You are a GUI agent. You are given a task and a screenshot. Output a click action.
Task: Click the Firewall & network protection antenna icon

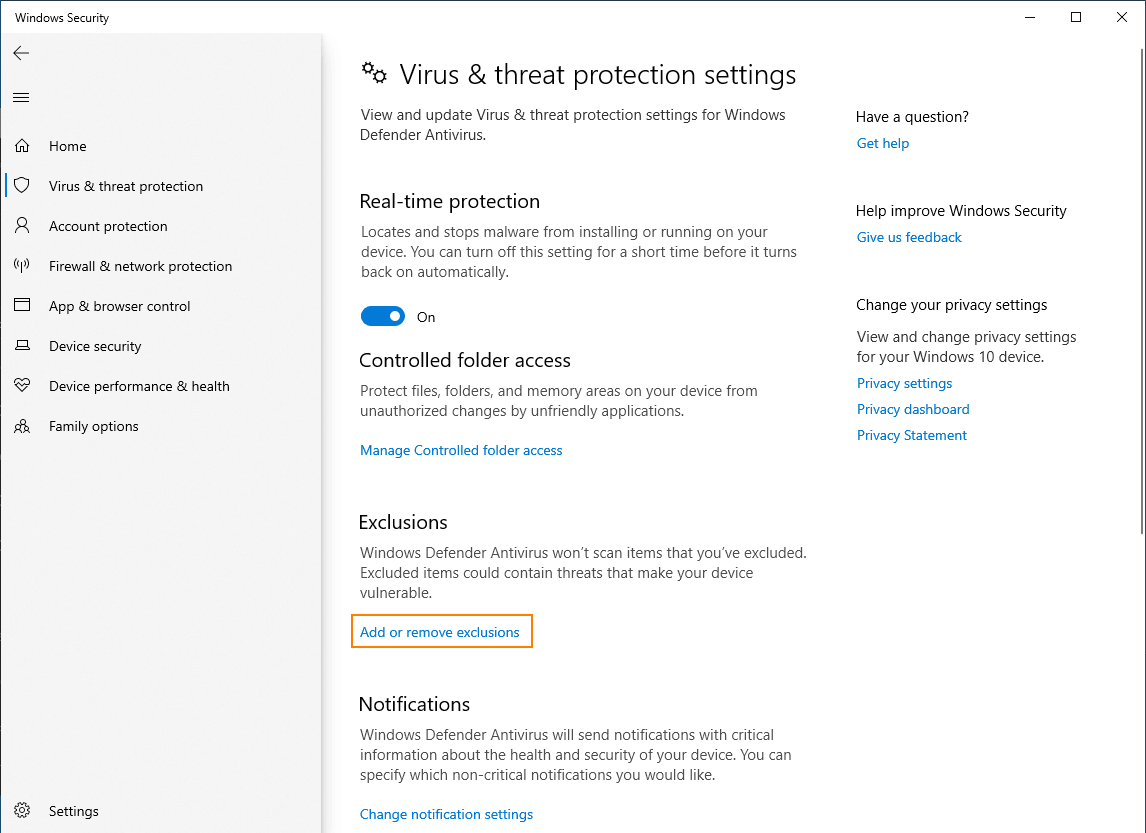tap(22, 266)
